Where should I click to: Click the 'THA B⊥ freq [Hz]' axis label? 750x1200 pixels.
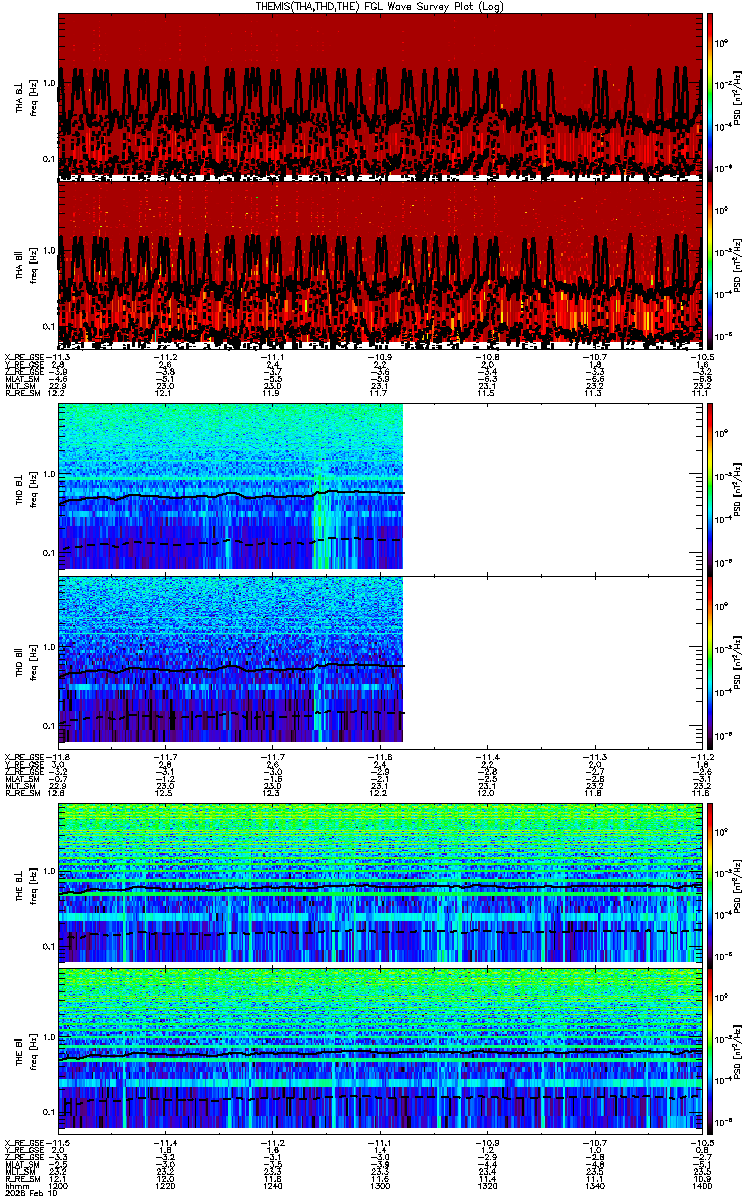(25, 97)
